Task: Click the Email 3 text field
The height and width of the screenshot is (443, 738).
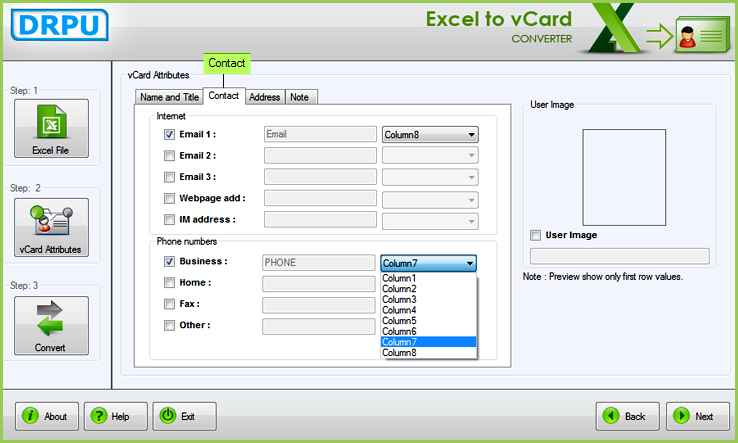Action: click(320, 177)
